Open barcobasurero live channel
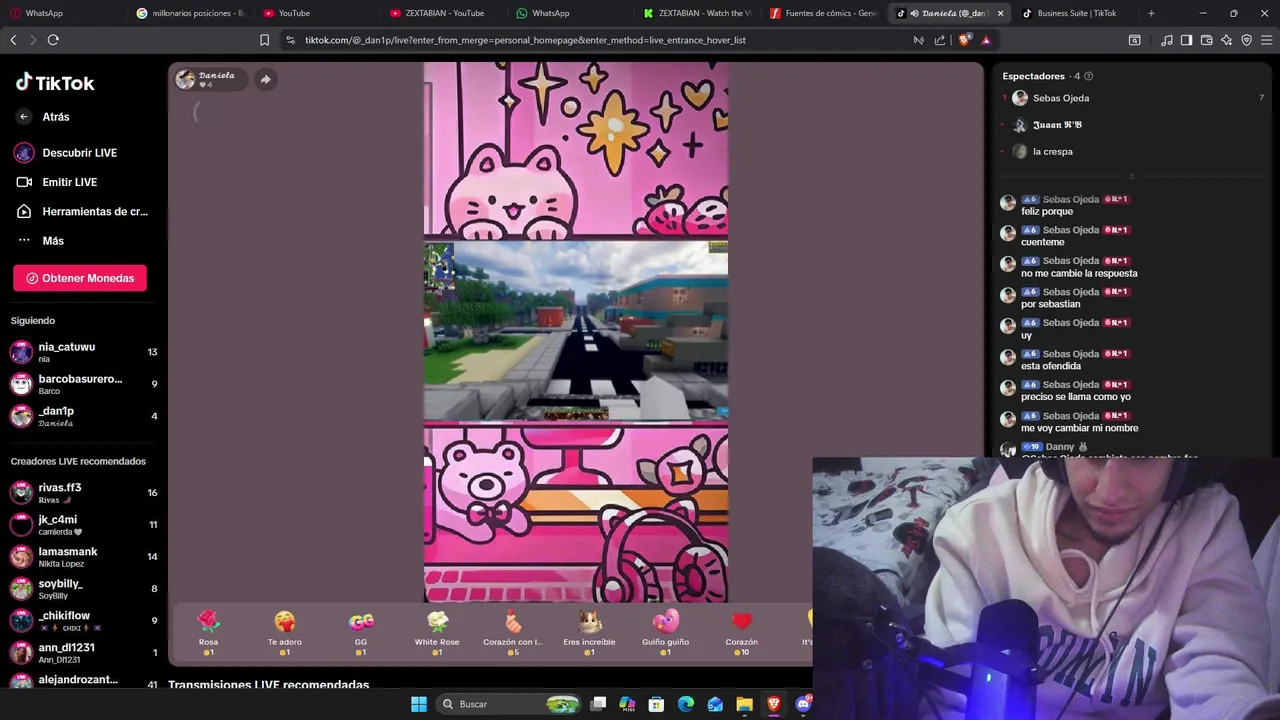 [x=82, y=384]
